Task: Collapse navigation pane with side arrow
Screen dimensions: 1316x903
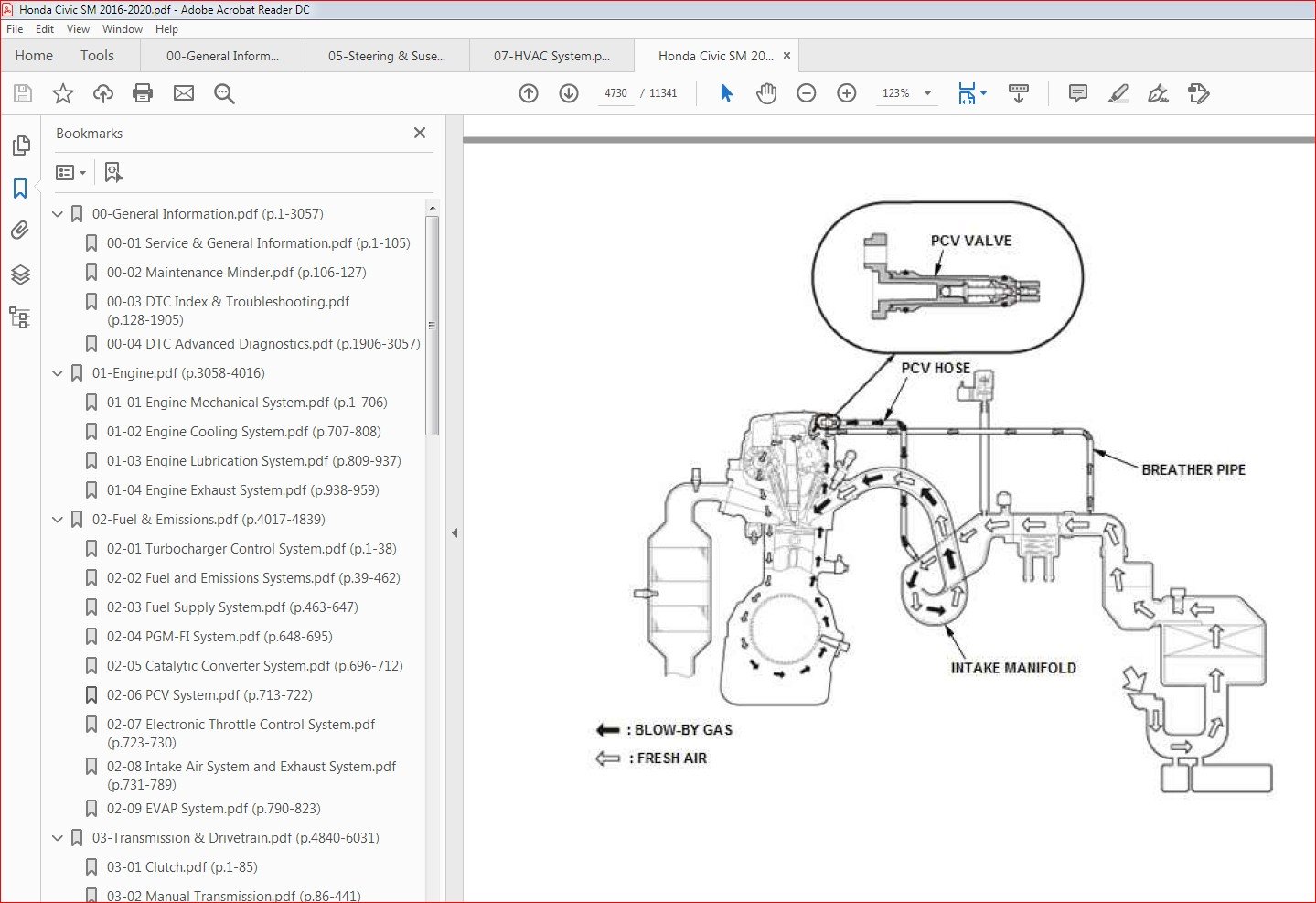Action: (x=455, y=532)
